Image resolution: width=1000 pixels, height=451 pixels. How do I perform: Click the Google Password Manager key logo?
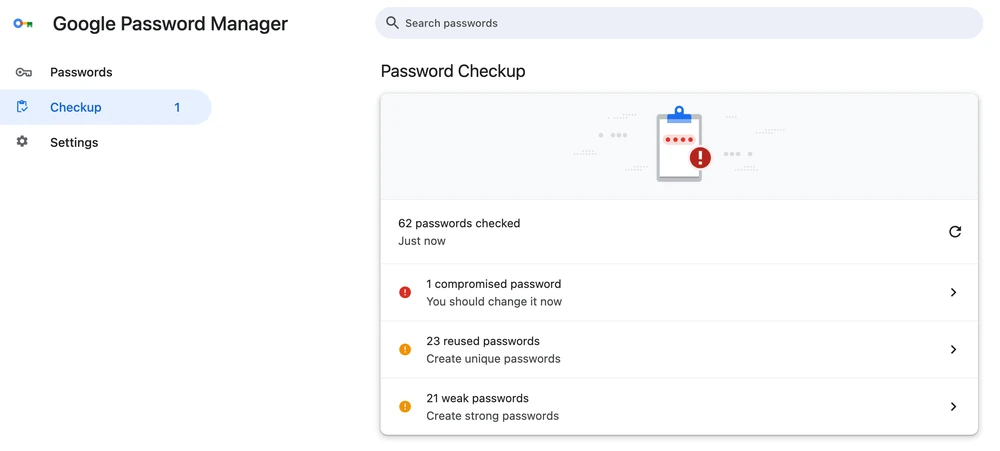23,24
